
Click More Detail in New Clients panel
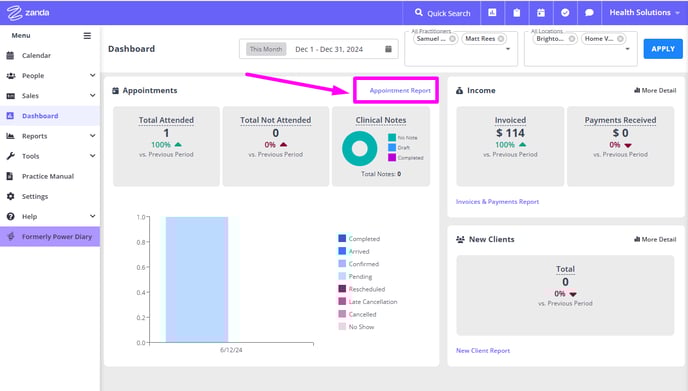655,239
